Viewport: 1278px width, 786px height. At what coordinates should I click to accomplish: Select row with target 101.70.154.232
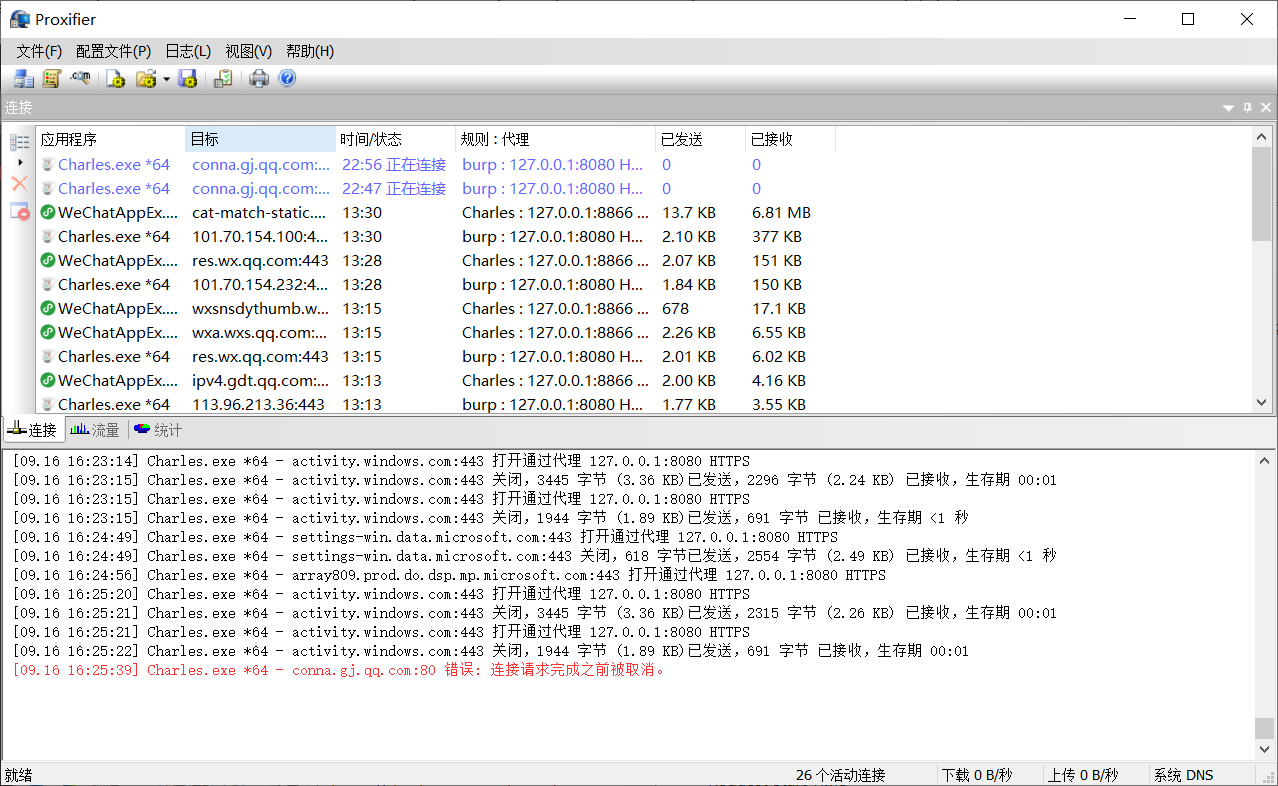pyautogui.click(x=643, y=284)
